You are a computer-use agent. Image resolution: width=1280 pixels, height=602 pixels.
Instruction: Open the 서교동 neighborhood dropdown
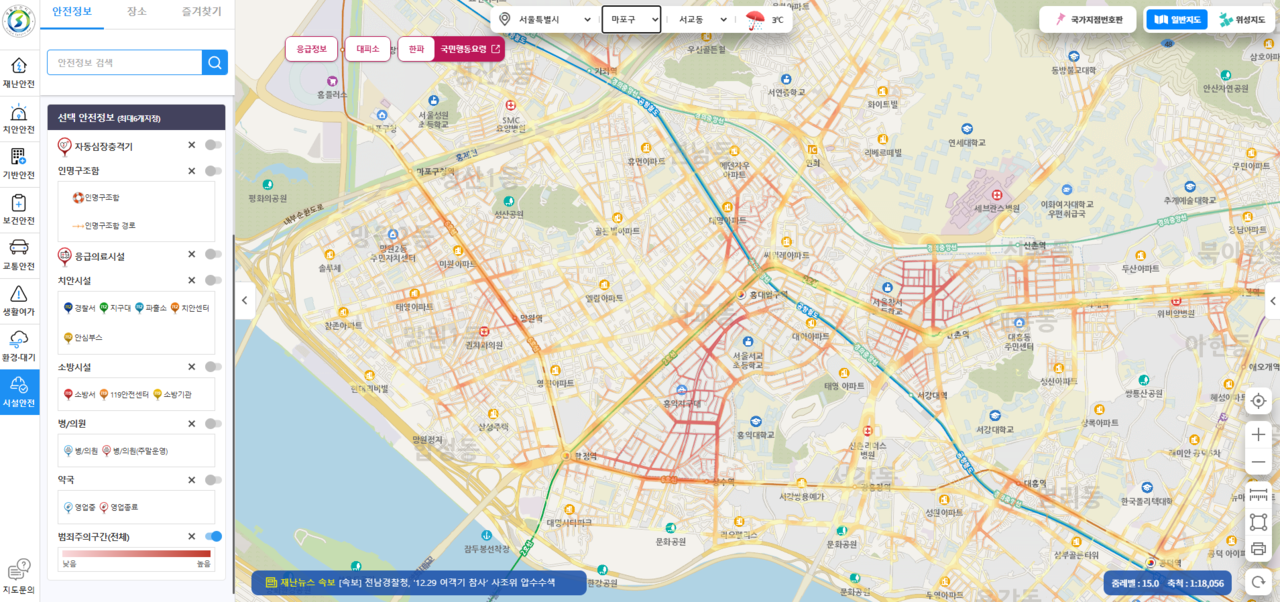click(x=702, y=20)
